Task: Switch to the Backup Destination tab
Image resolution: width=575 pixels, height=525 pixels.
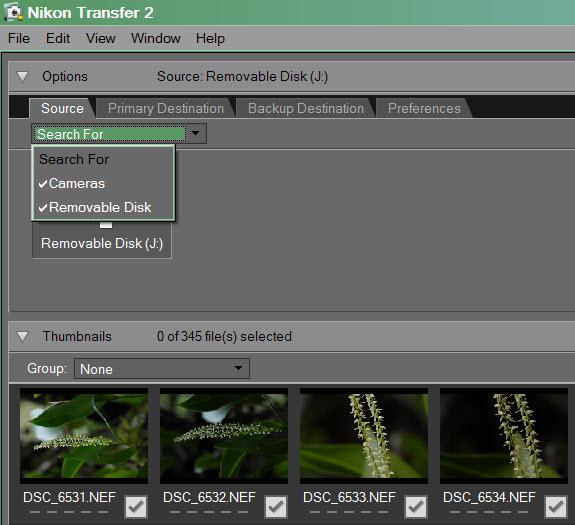Action: pos(306,108)
